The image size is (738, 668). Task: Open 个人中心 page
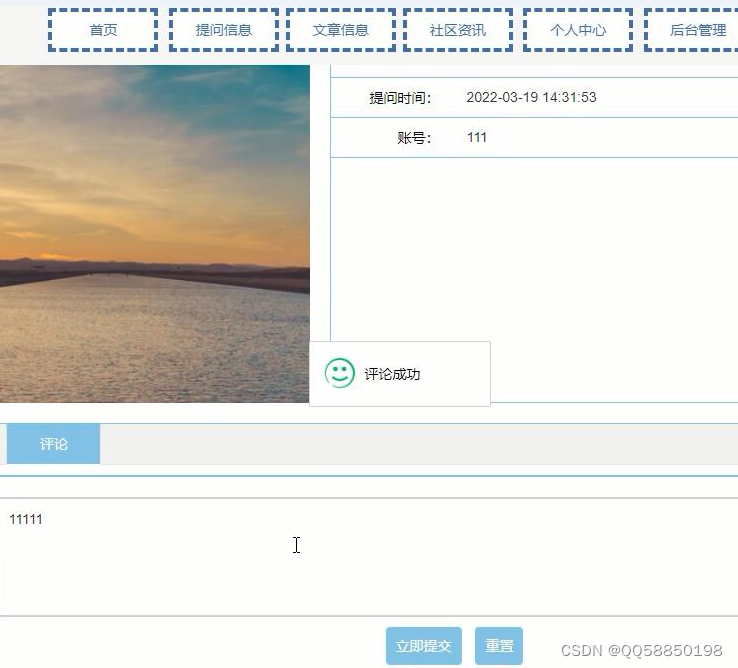tap(578, 30)
